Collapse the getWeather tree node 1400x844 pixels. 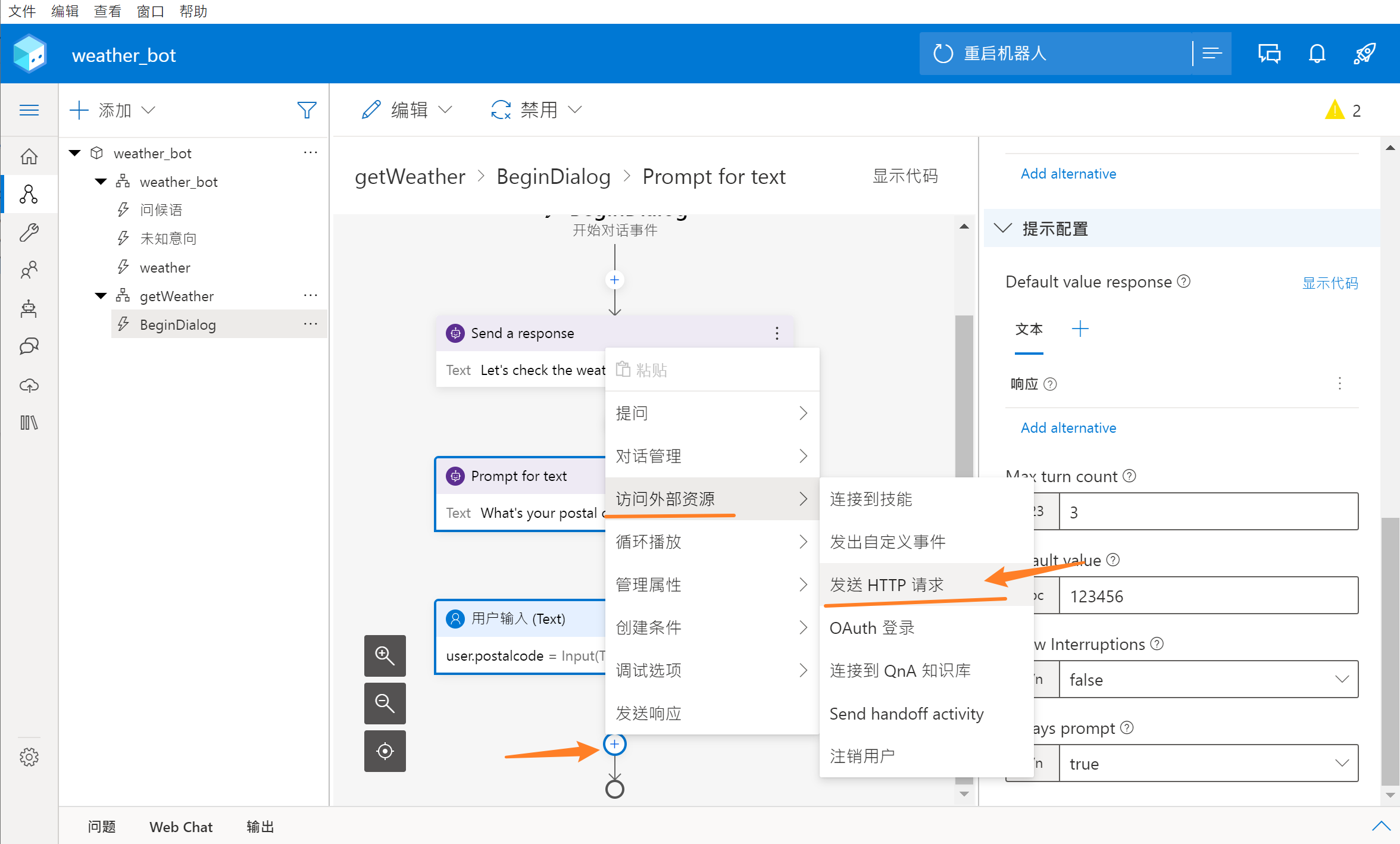point(101,296)
